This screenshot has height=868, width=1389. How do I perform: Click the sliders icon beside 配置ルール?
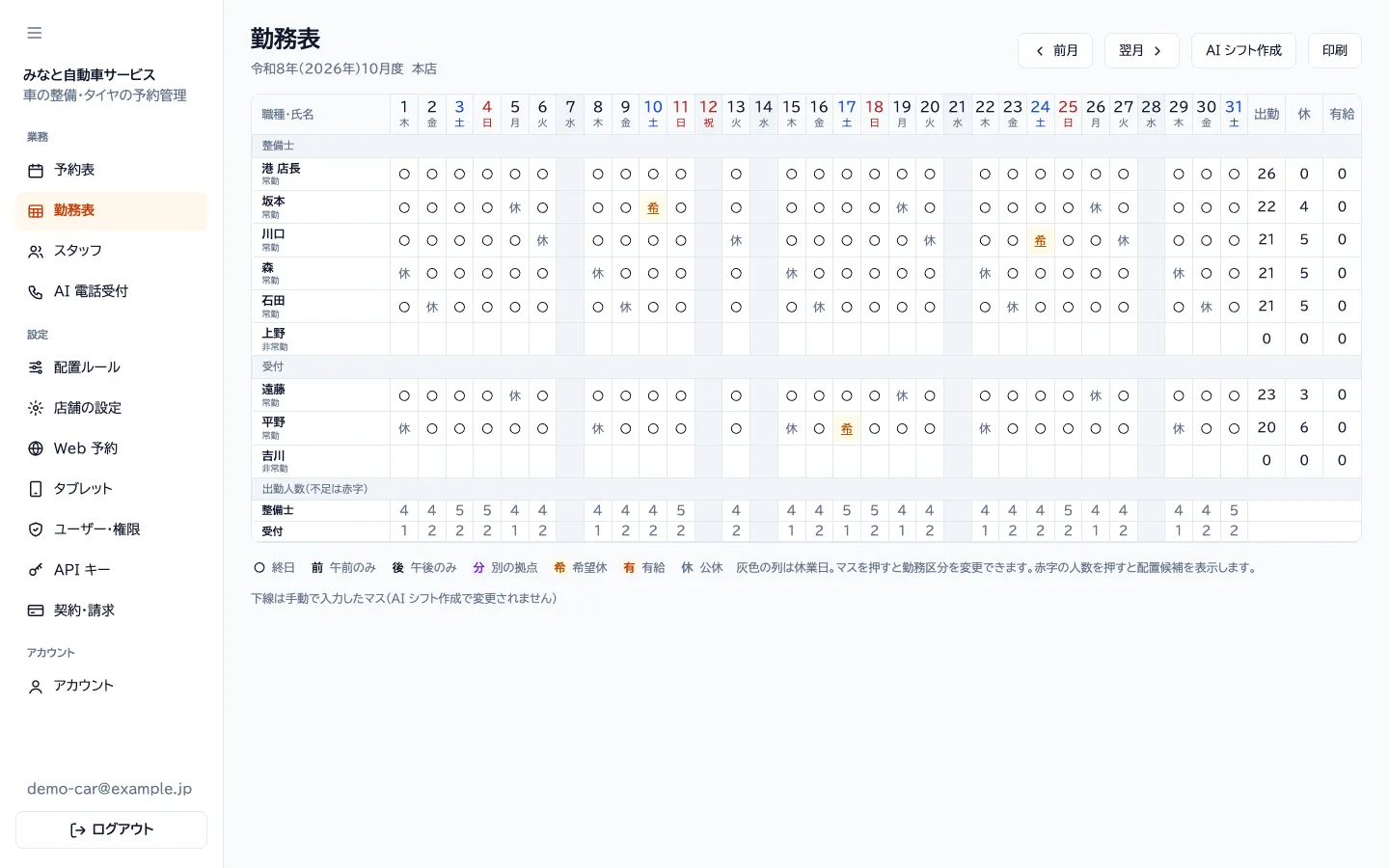point(36,367)
